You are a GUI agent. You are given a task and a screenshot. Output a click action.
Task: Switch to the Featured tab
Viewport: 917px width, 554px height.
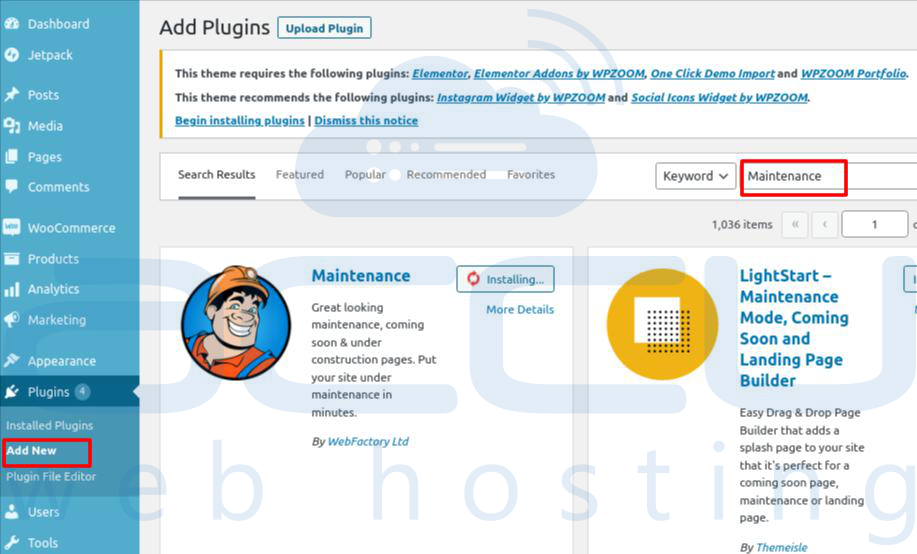pos(300,174)
